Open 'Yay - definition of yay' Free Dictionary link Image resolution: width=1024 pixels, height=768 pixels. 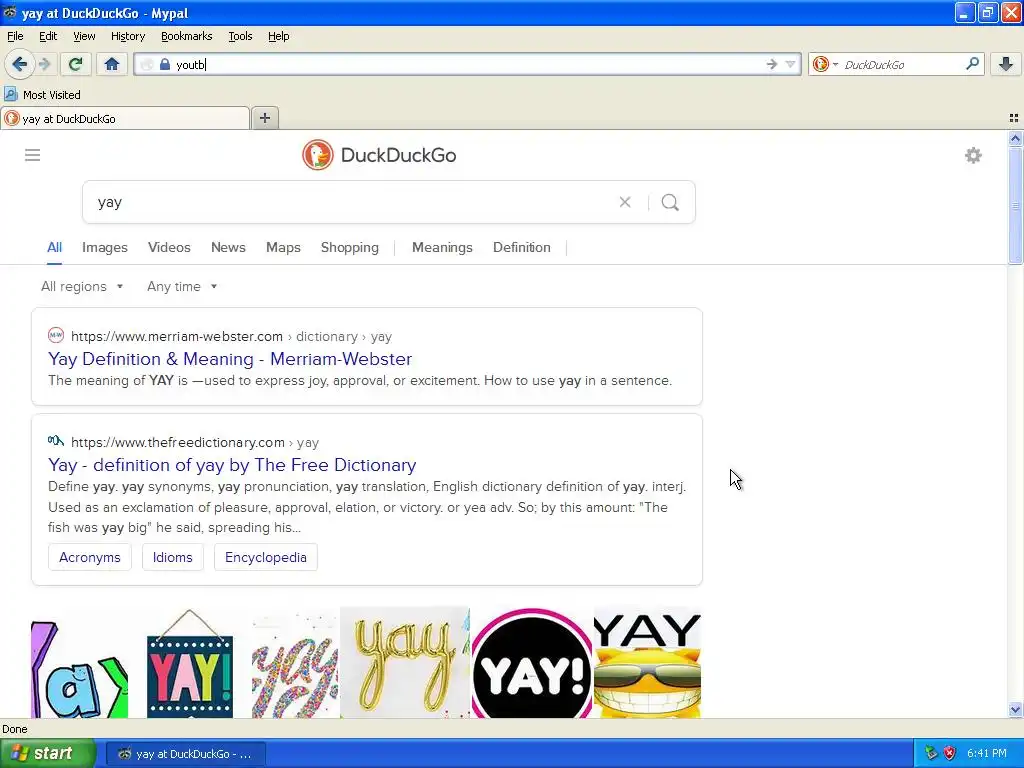pyautogui.click(x=232, y=465)
